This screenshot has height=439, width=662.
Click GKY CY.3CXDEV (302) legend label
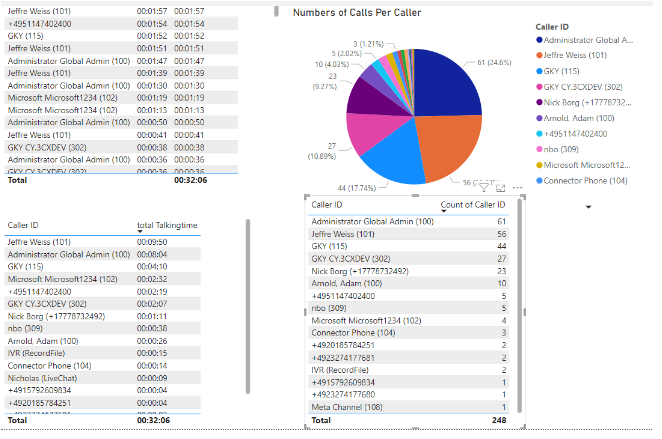click(x=583, y=87)
